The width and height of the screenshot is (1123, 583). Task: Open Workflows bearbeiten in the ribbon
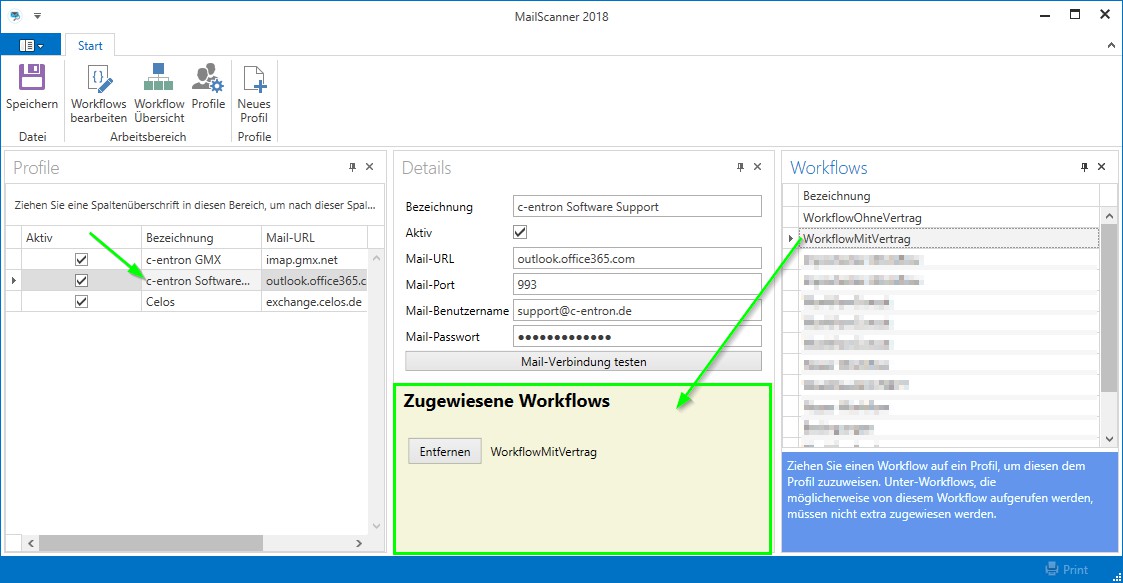coord(98,79)
